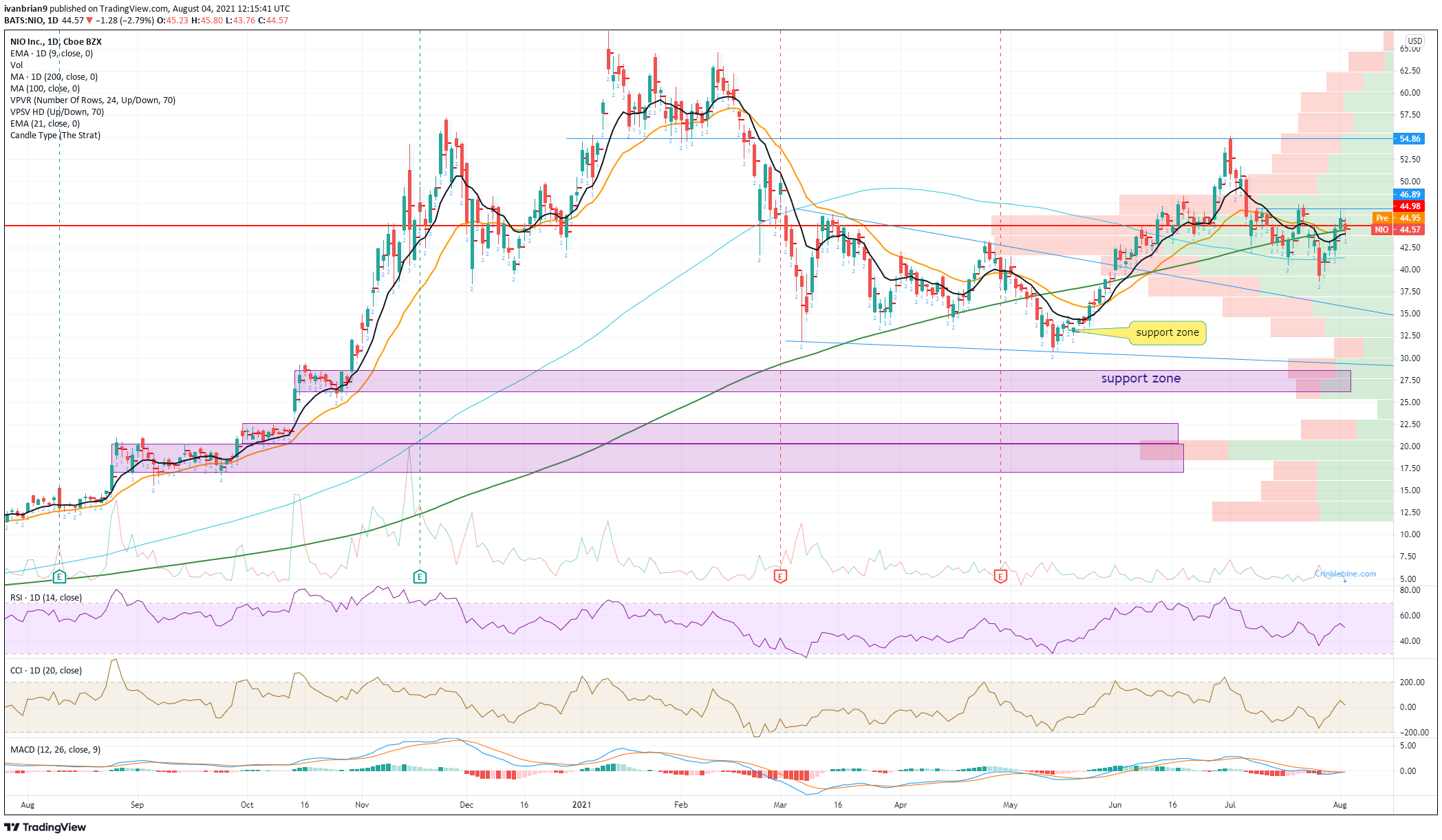
Task: Click the green earnings marker near August 2020
Action: point(59,577)
